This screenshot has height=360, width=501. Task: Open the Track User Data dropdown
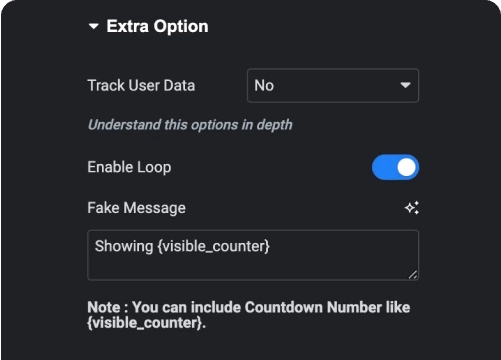[x=333, y=86]
